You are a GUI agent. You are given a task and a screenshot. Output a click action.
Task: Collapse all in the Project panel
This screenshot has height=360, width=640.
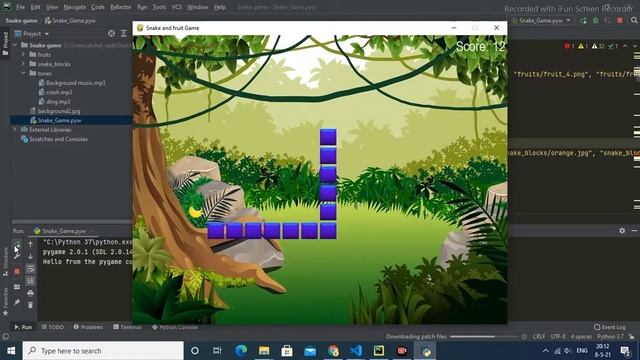(x=124, y=33)
